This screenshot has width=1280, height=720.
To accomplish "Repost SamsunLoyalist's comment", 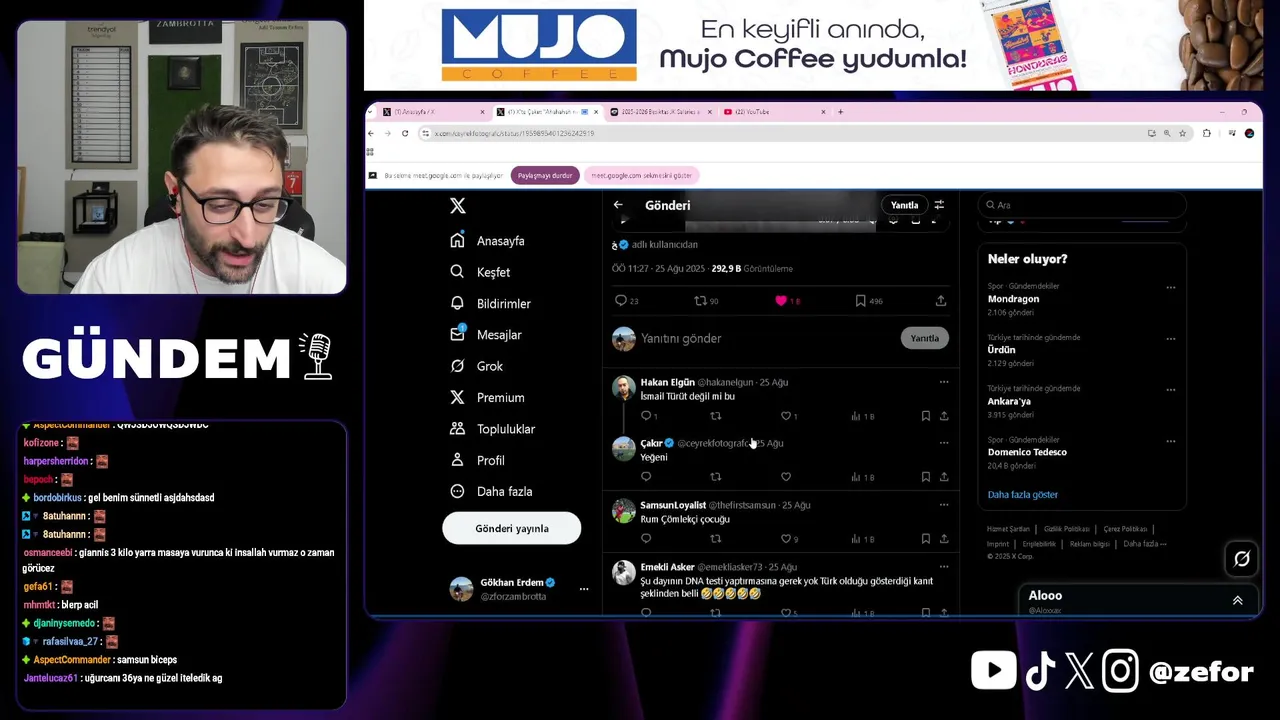I will 715,539.
